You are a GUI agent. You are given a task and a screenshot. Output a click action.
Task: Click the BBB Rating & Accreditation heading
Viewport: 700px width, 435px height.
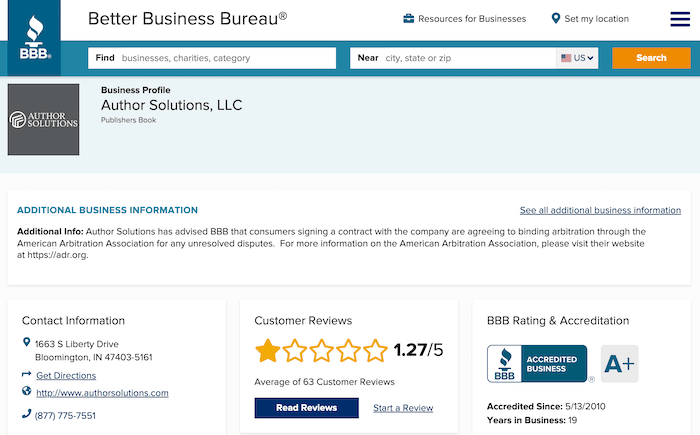pyautogui.click(x=558, y=321)
